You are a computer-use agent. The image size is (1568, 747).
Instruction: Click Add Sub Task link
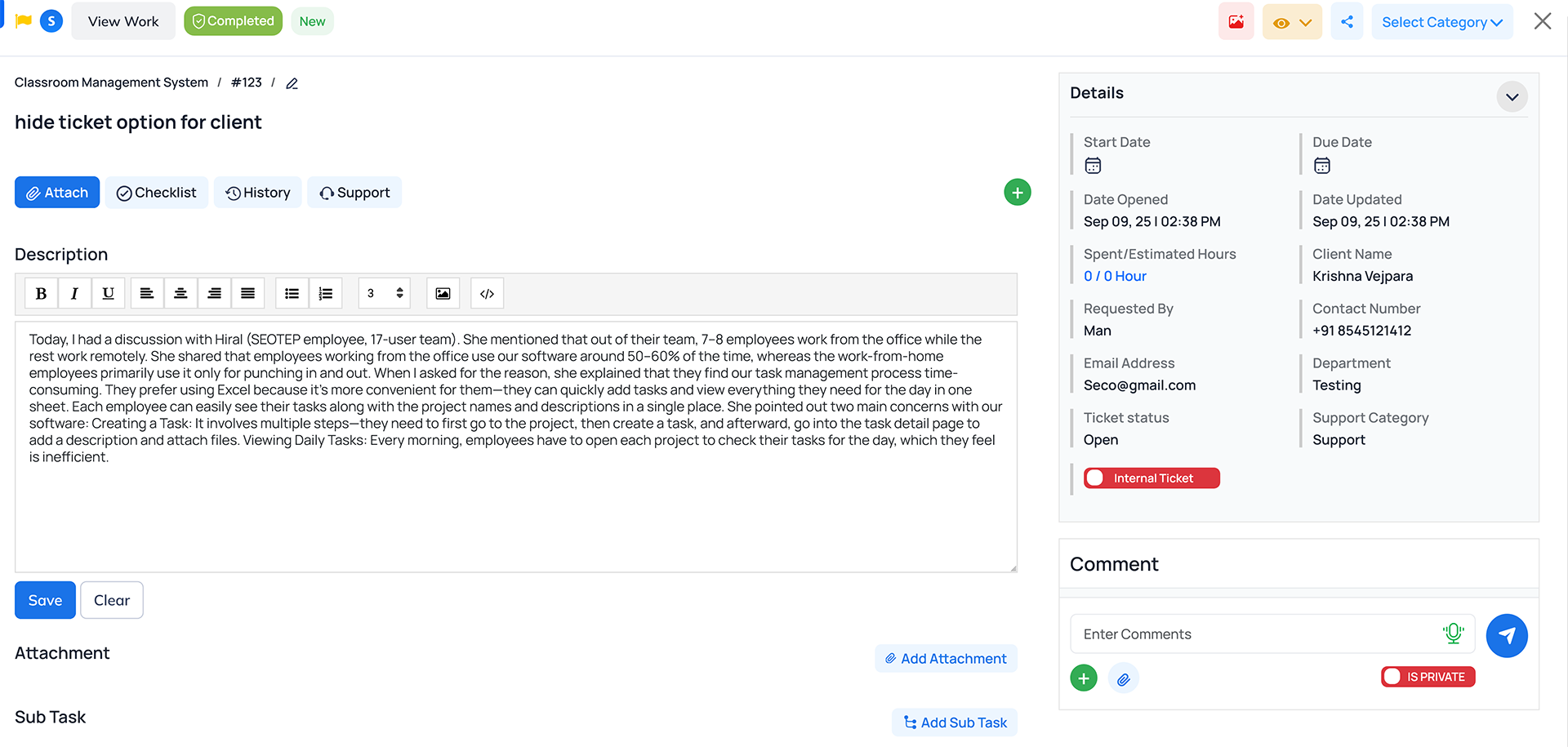[955, 723]
